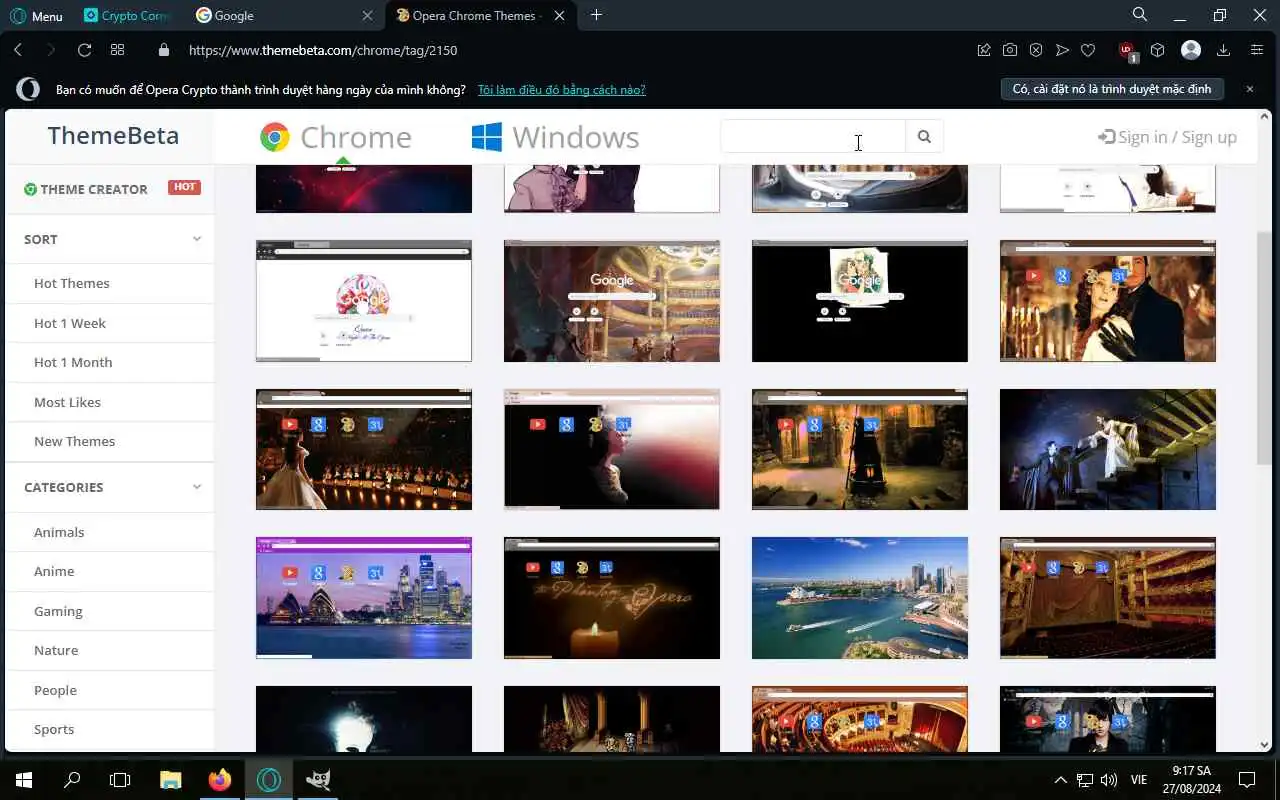Open the Speed Dial start page grid
Viewport: 1280px width, 800px height.
[x=117, y=50]
